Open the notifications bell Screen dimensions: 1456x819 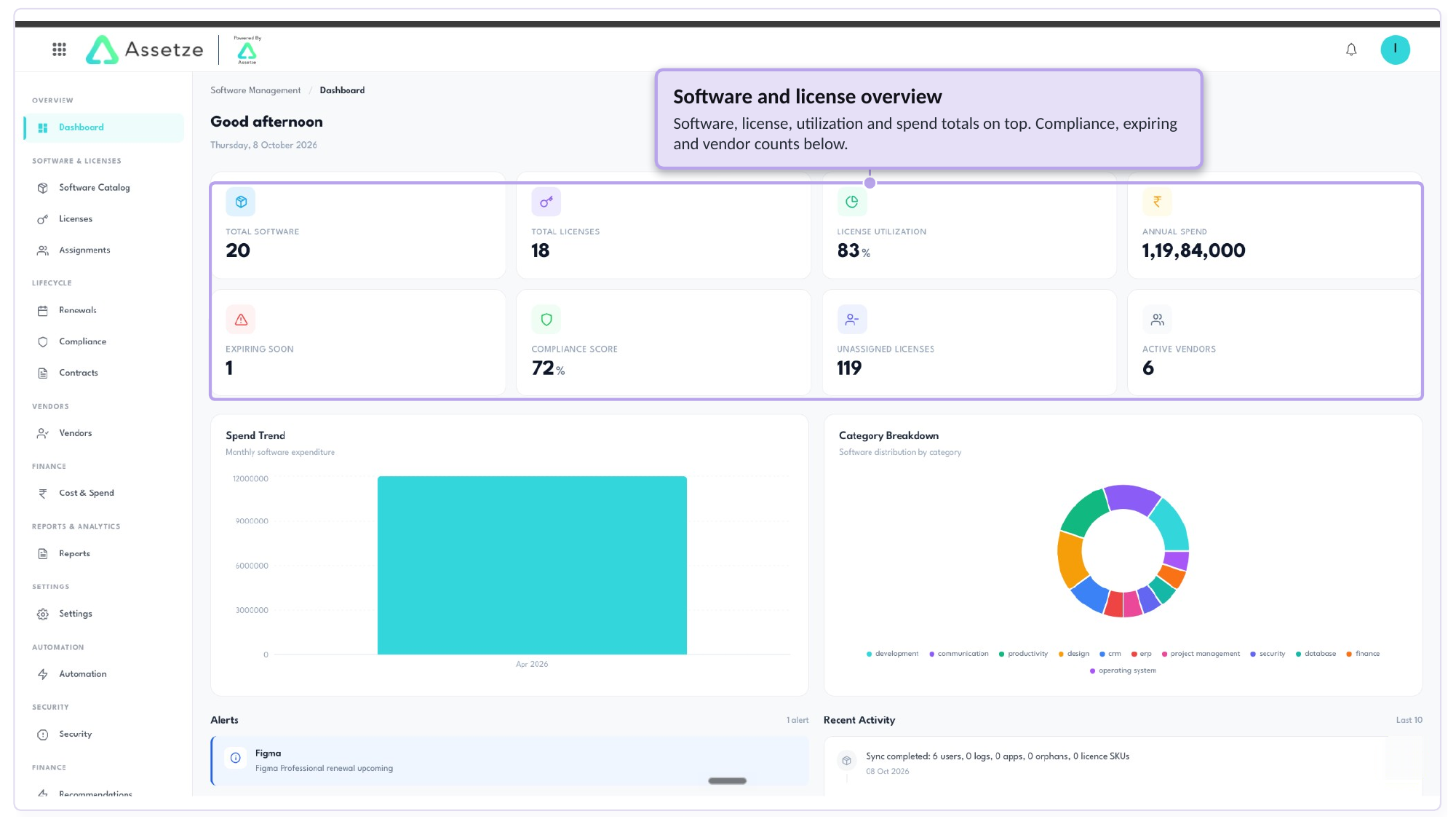[1350, 50]
